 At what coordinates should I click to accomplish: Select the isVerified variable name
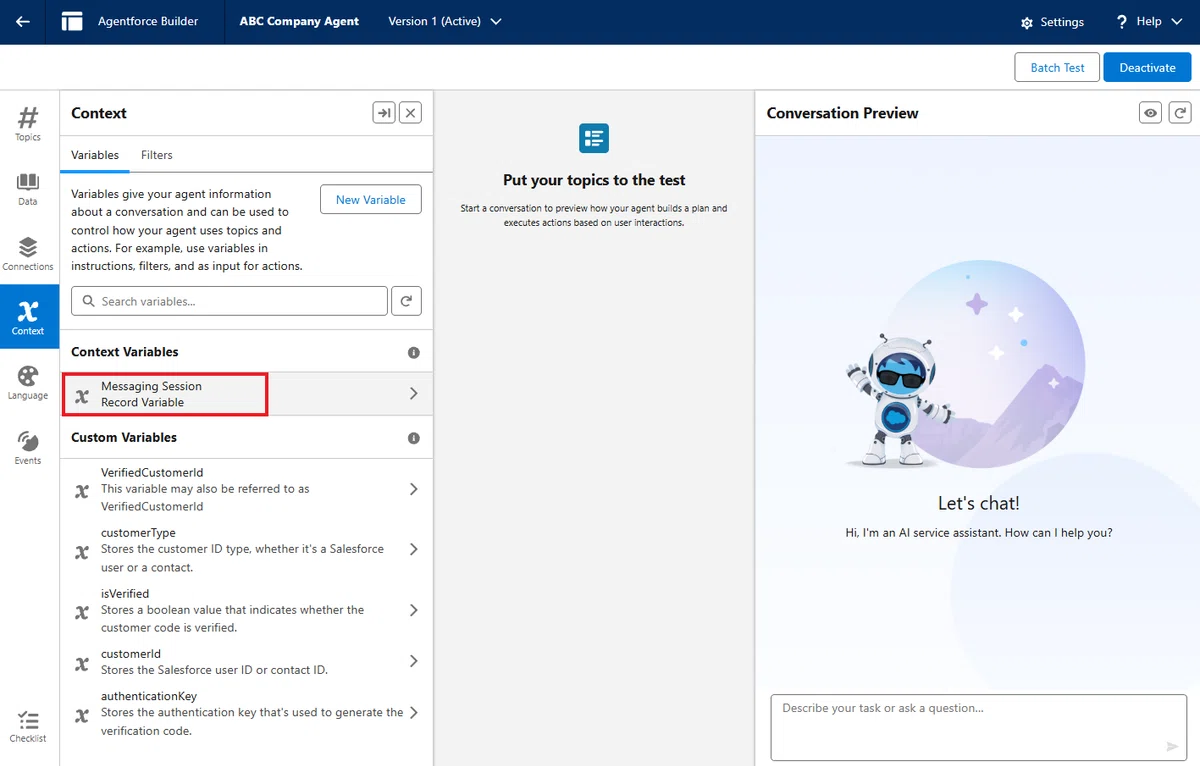125,593
